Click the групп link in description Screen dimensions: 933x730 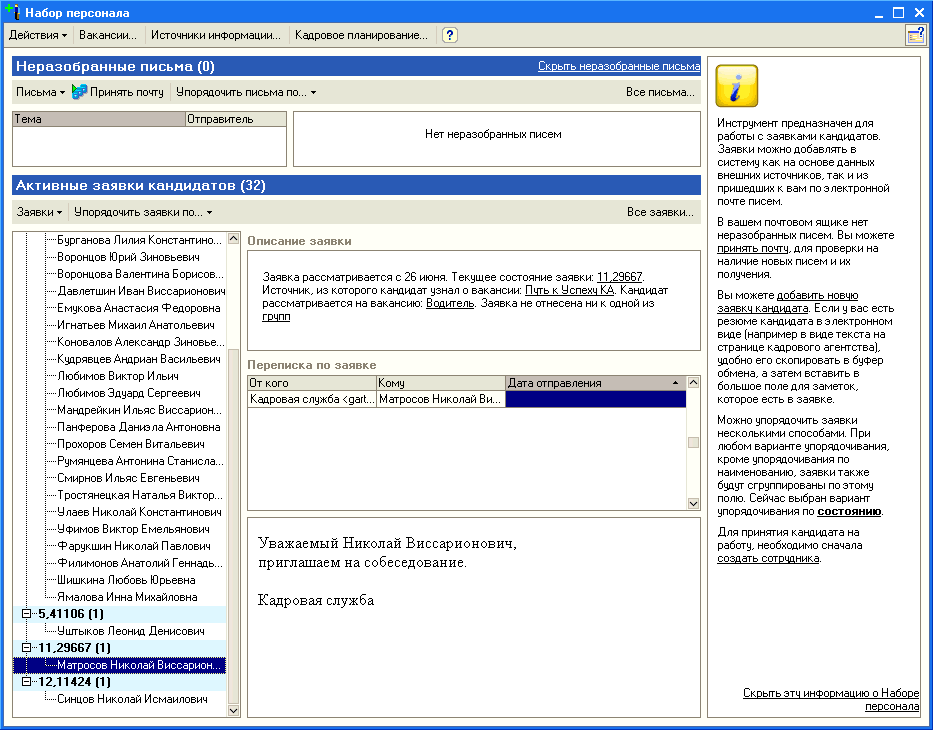point(276,316)
